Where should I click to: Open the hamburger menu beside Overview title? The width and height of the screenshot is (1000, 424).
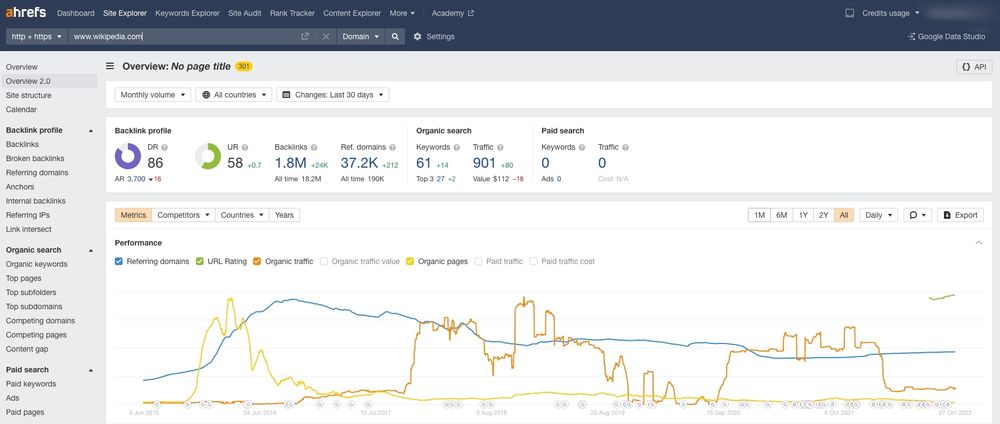point(110,66)
